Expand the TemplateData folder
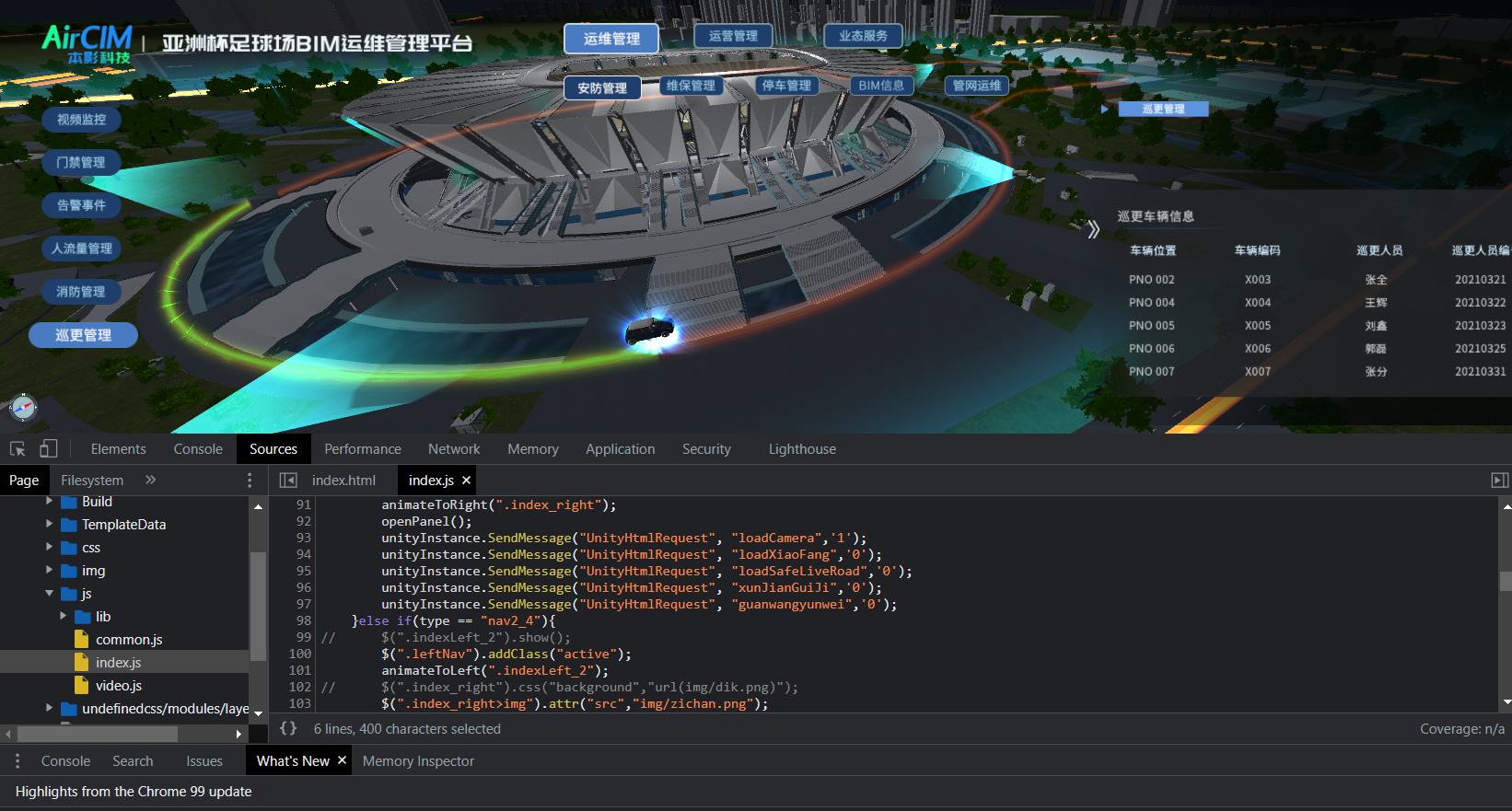Image resolution: width=1512 pixels, height=811 pixels. [x=49, y=525]
